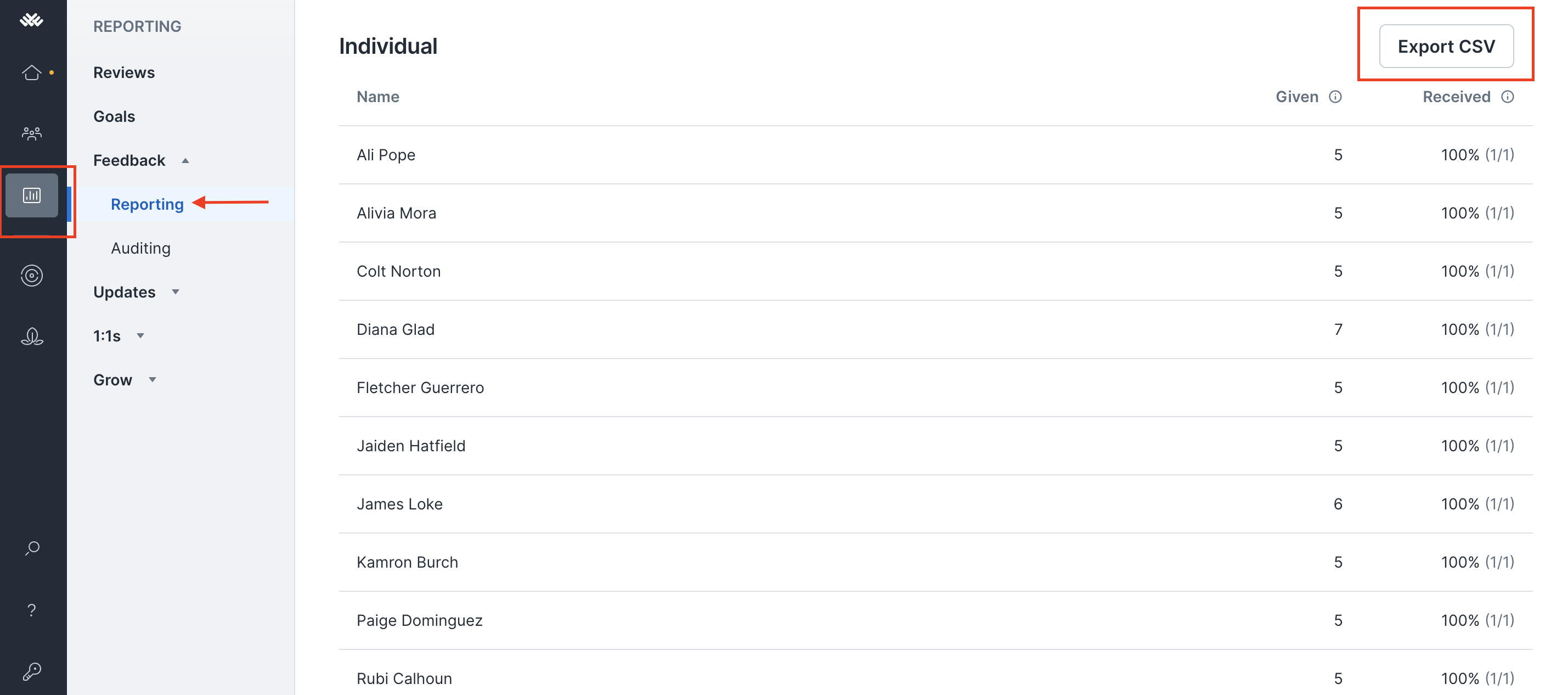1568x695 pixels.
Task: Select Auditing under Feedback
Action: [x=140, y=248]
